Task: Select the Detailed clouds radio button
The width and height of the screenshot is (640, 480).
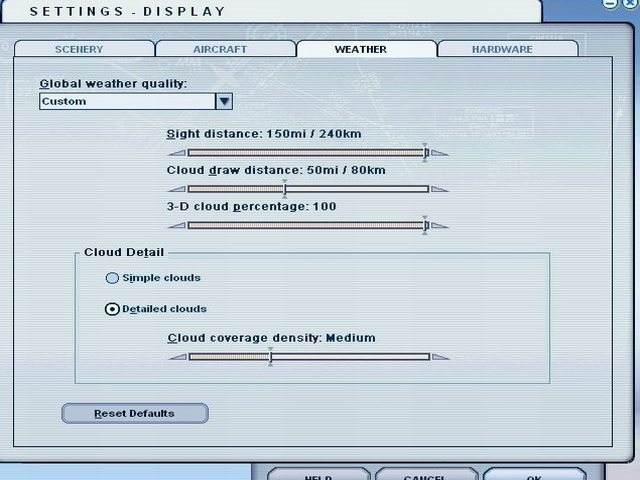Action: point(112,309)
